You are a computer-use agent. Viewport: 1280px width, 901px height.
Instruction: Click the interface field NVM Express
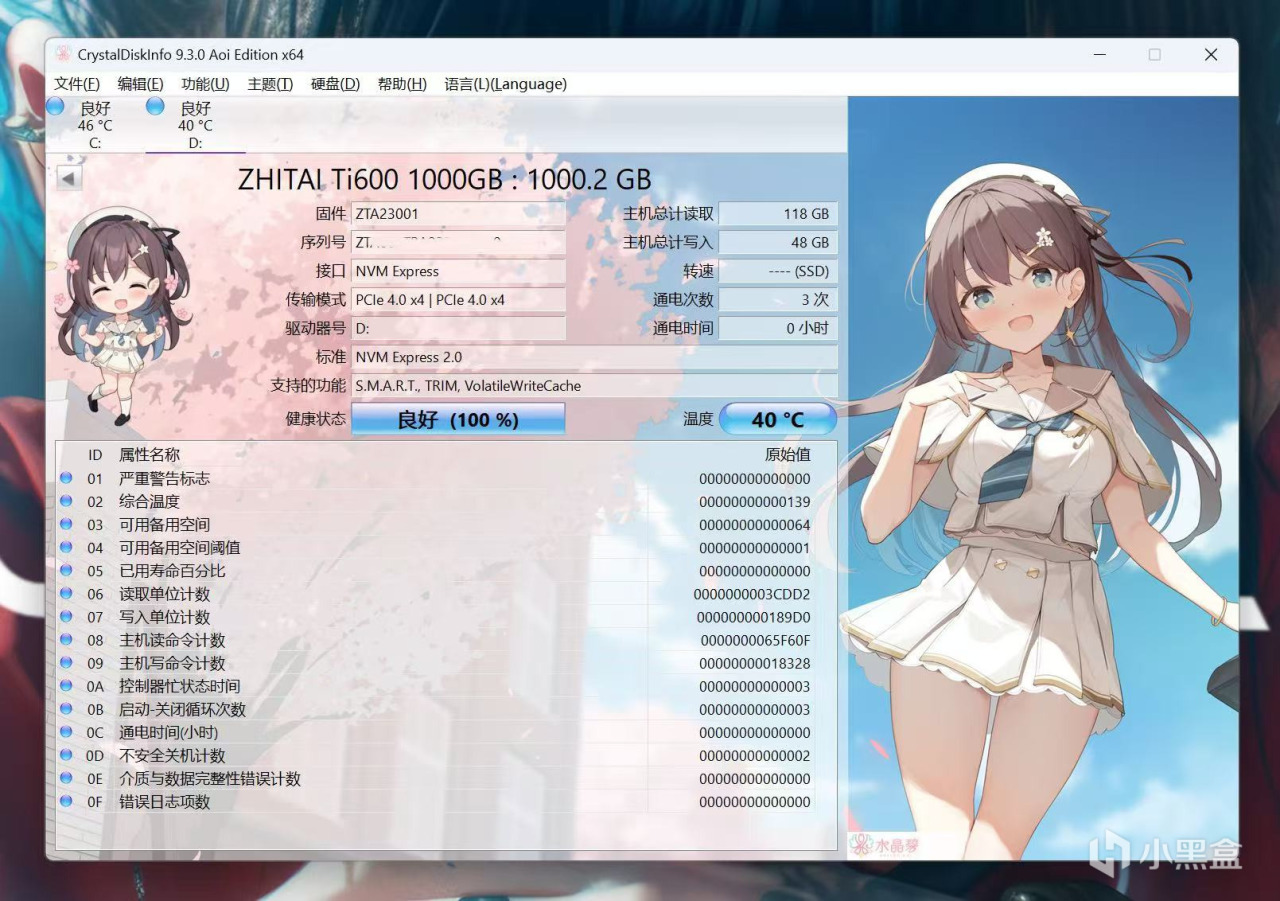pyautogui.click(x=458, y=271)
